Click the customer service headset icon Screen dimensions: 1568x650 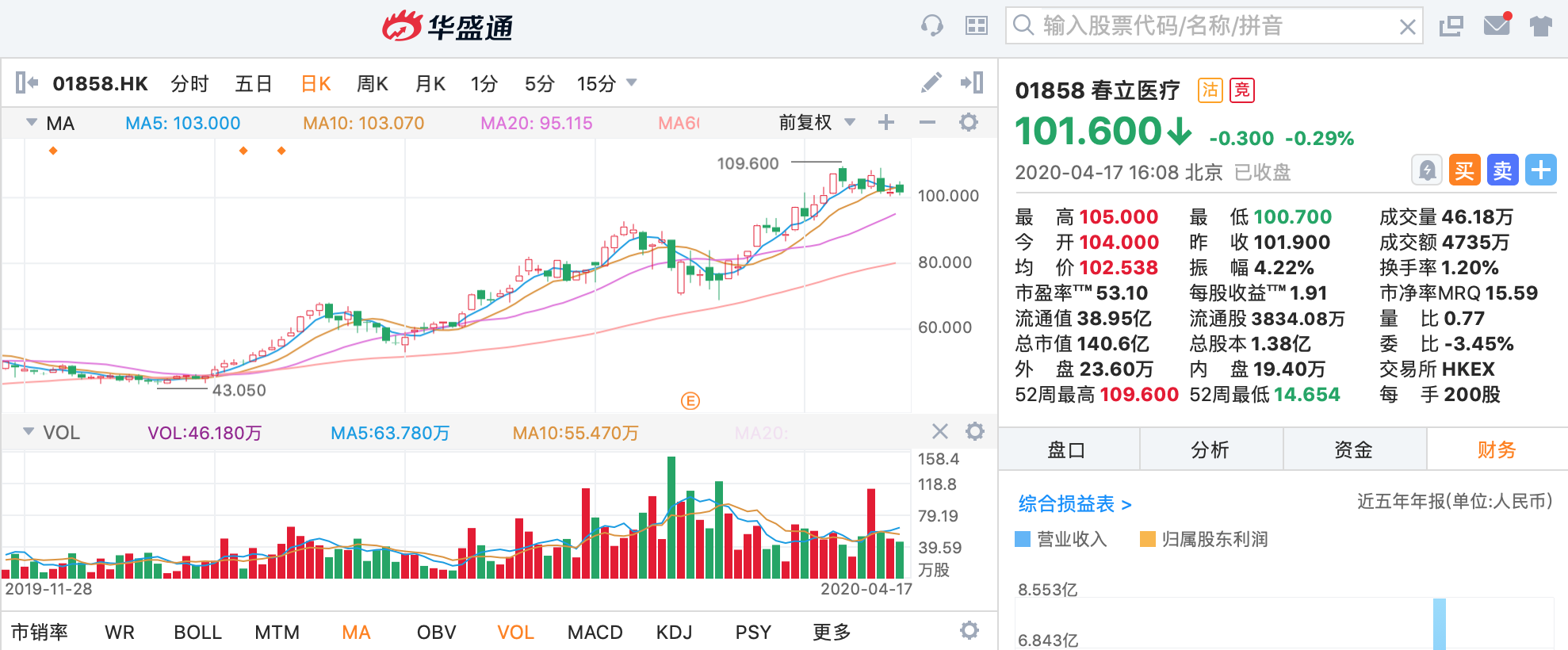(932, 26)
